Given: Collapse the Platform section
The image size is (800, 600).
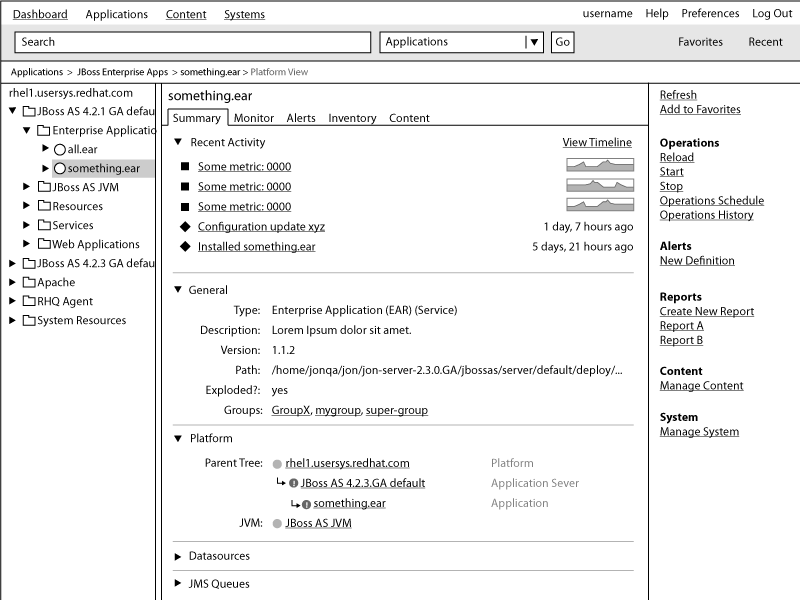Looking at the screenshot, I should click(x=178, y=438).
